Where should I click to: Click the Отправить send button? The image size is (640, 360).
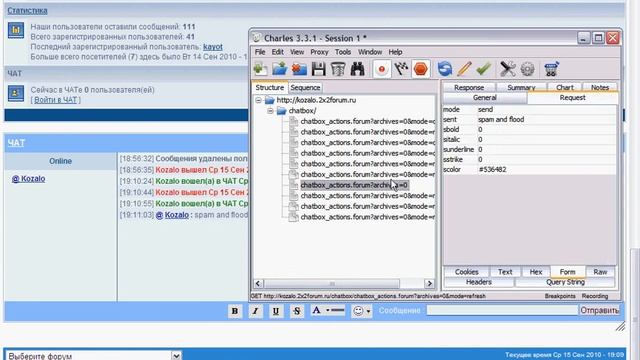(600, 310)
